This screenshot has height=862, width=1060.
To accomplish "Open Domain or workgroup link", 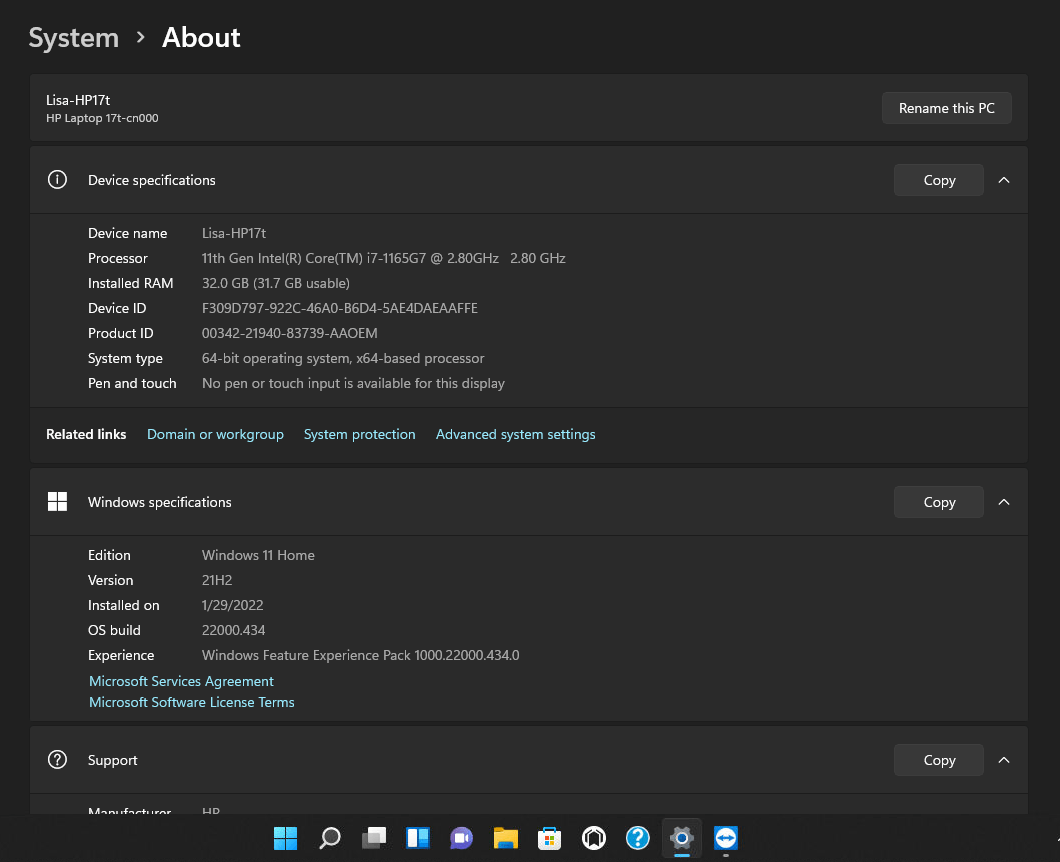I will pyautogui.click(x=216, y=434).
